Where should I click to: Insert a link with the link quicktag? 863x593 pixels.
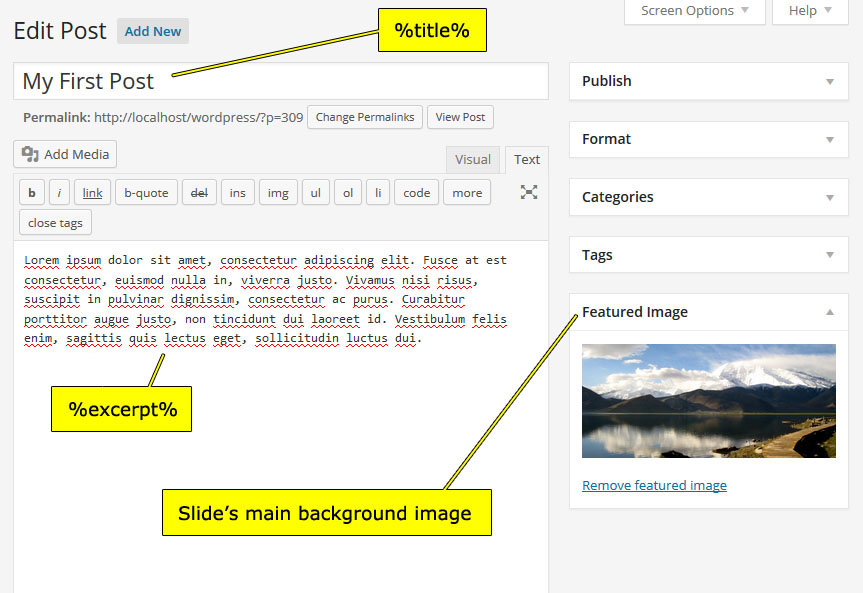[x=92, y=193]
